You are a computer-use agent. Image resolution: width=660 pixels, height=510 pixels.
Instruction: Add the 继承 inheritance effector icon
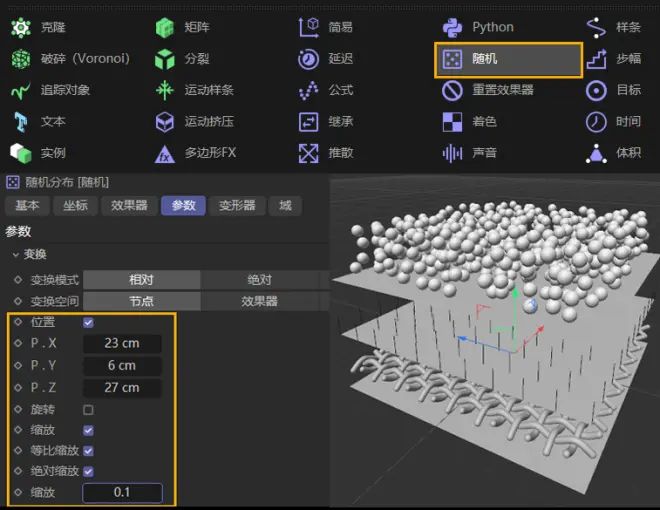pos(309,122)
